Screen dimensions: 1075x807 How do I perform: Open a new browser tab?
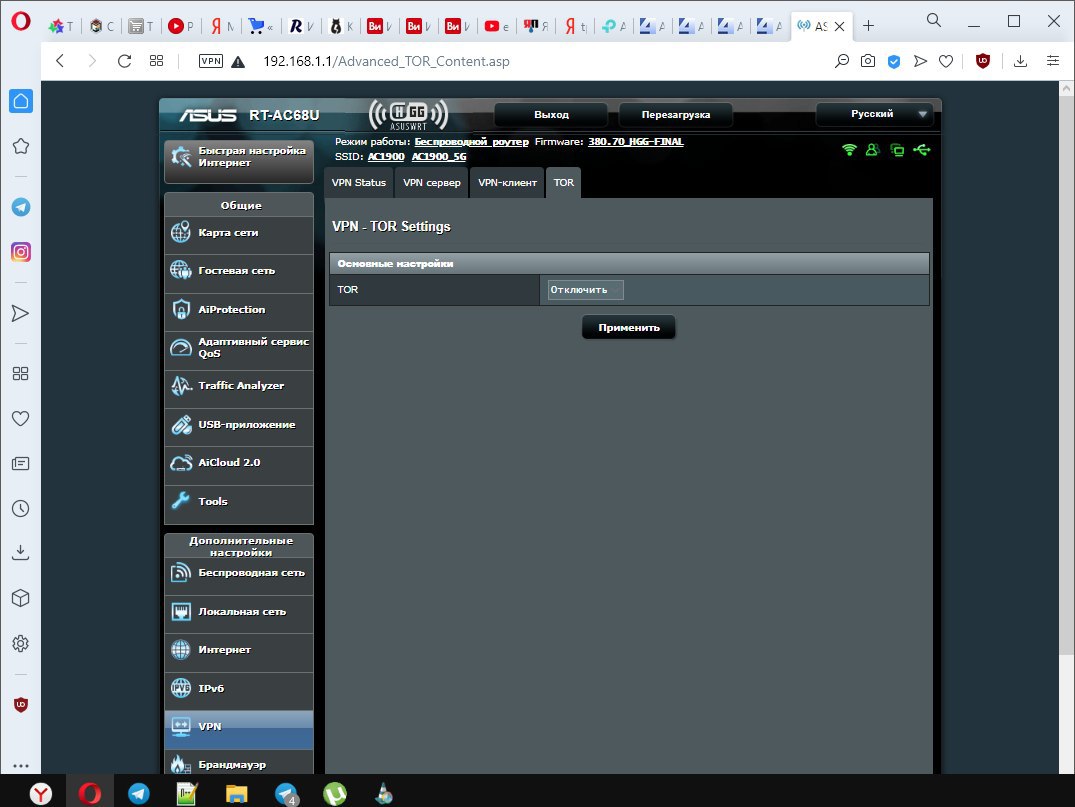pyautogui.click(x=869, y=25)
